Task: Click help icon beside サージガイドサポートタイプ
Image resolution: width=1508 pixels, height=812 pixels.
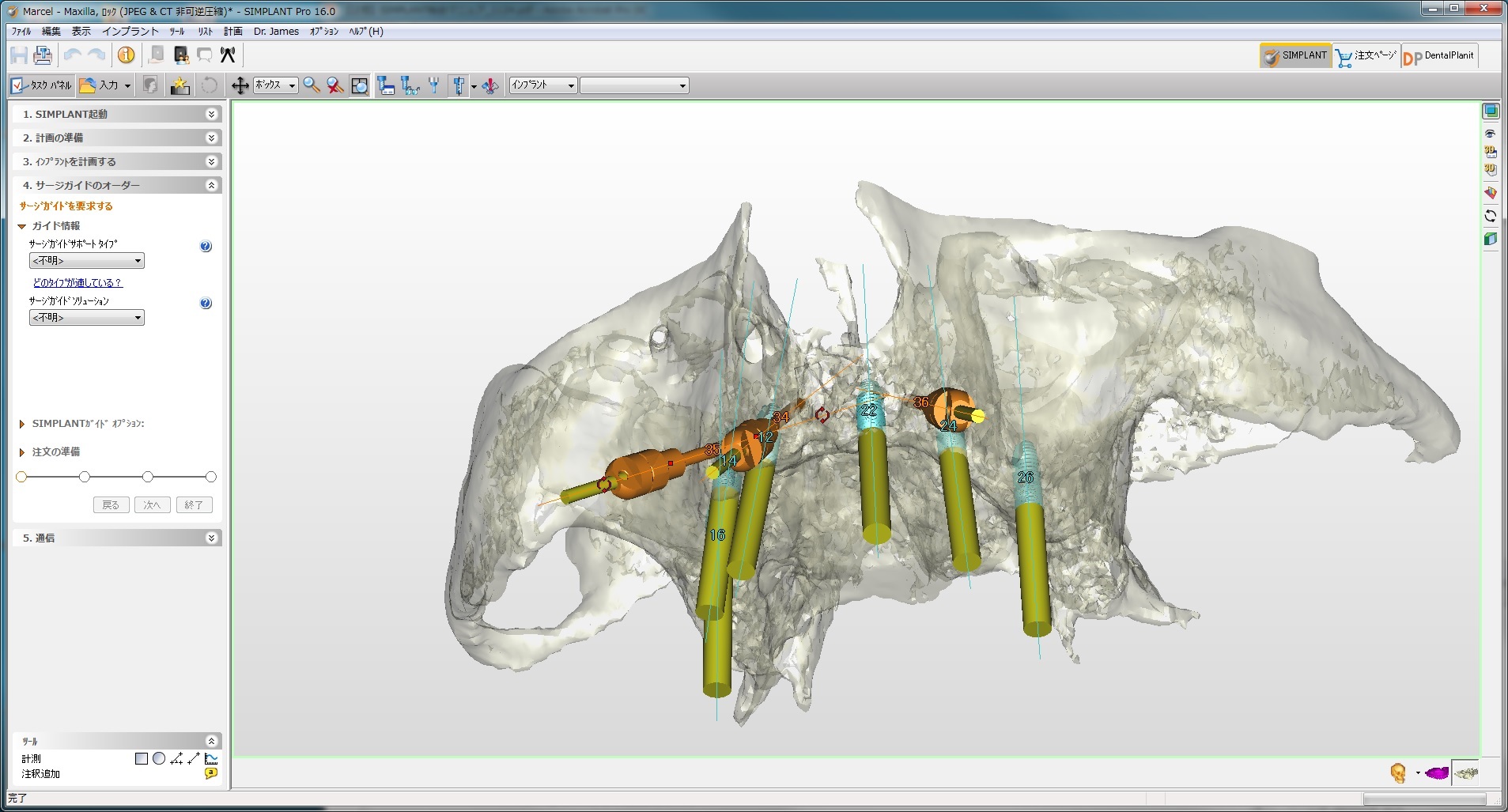Action: coord(206,246)
